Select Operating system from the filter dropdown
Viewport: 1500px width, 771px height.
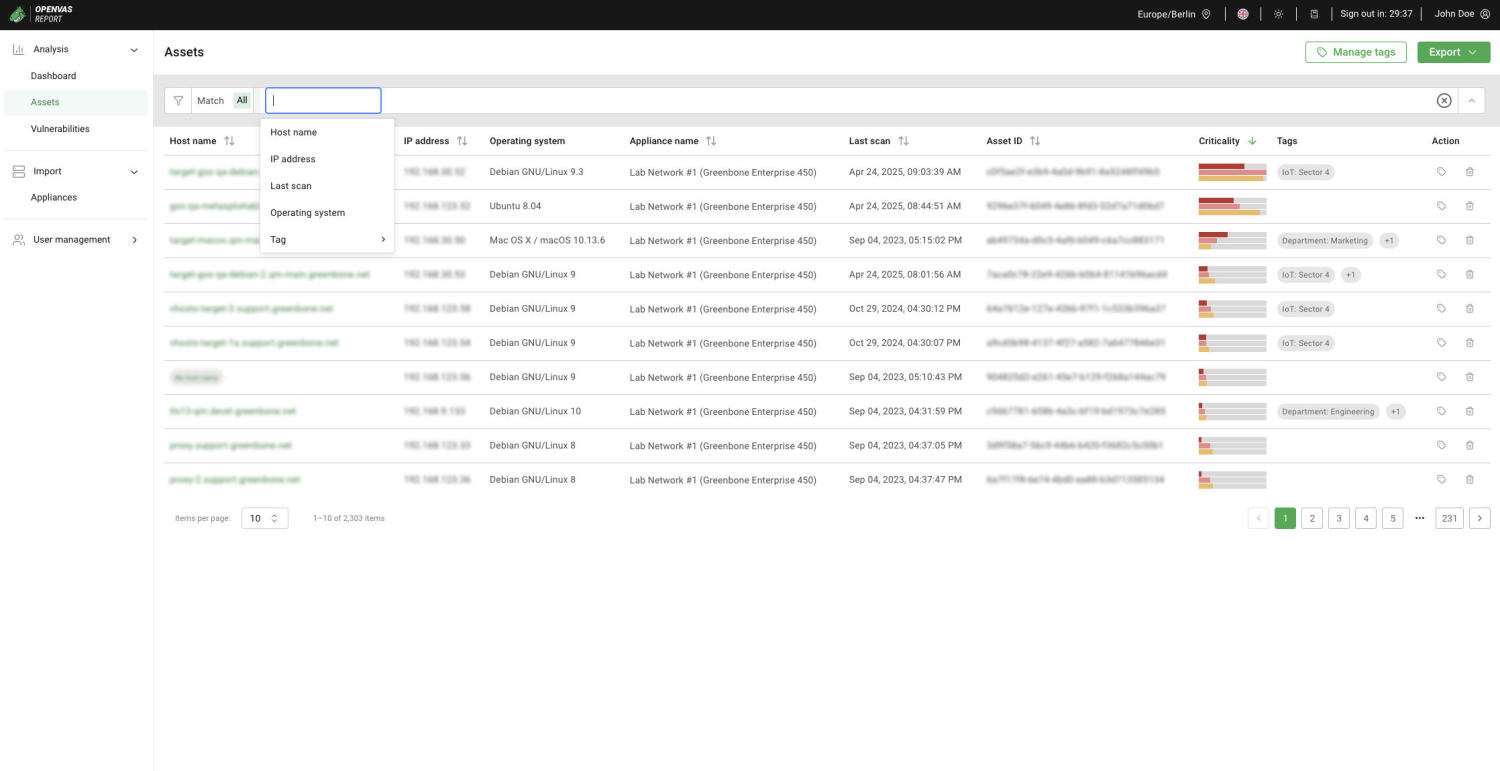(309, 212)
